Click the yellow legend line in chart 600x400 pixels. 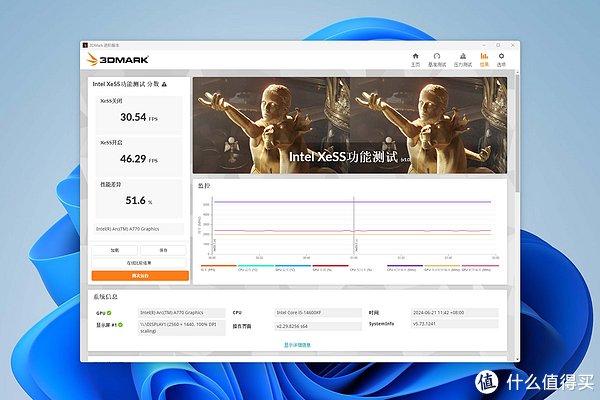tap(442, 265)
